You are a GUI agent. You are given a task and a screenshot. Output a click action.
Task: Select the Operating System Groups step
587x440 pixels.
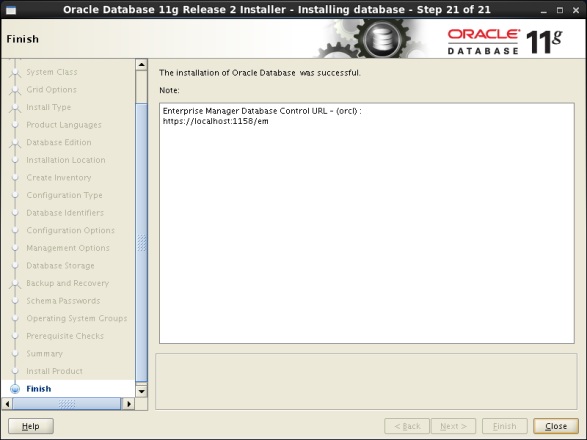(x=77, y=318)
